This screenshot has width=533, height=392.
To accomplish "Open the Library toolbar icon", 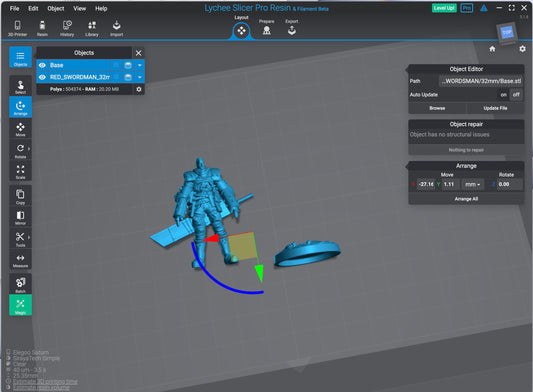I will point(92,28).
